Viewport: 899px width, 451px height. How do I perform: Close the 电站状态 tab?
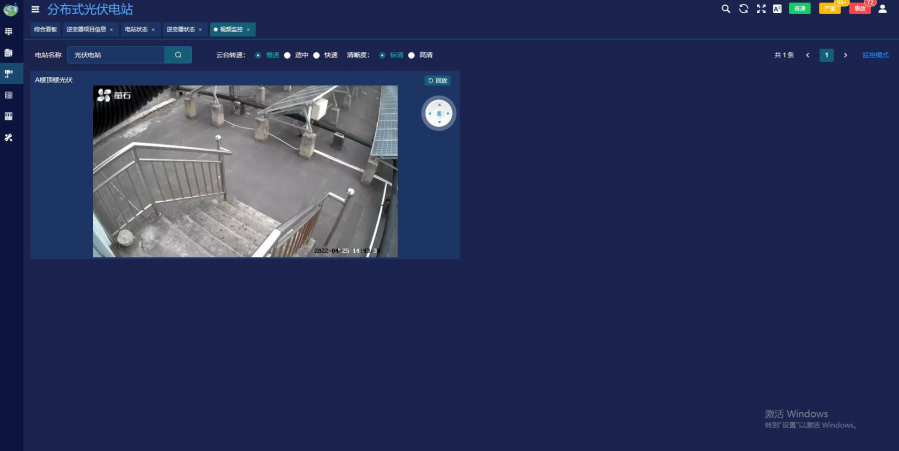(153, 29)
